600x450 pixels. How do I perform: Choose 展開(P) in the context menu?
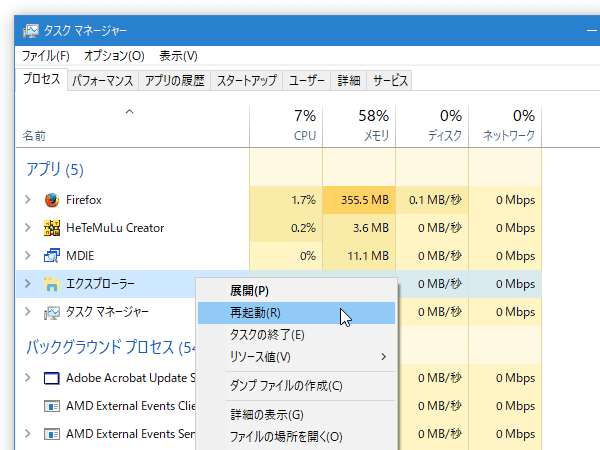(297, 291)
